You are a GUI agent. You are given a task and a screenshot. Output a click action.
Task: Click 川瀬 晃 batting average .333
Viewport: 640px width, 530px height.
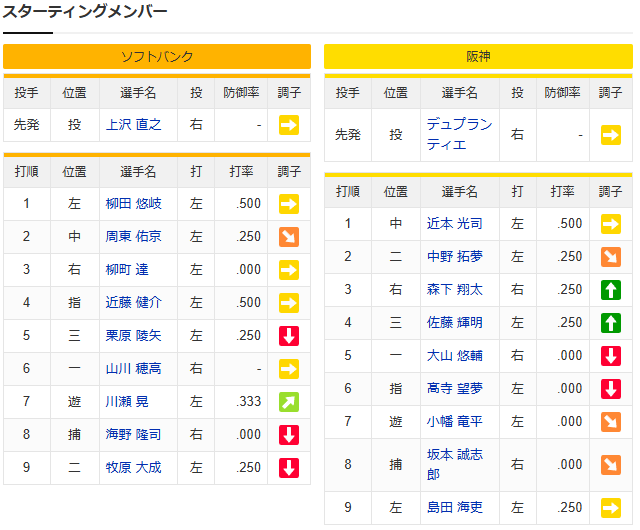tap(249, 402)
